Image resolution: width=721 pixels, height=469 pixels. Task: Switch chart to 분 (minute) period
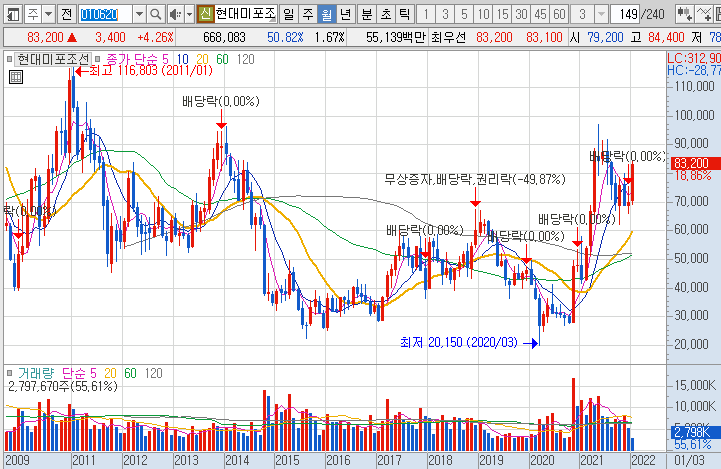coord(366,14)
